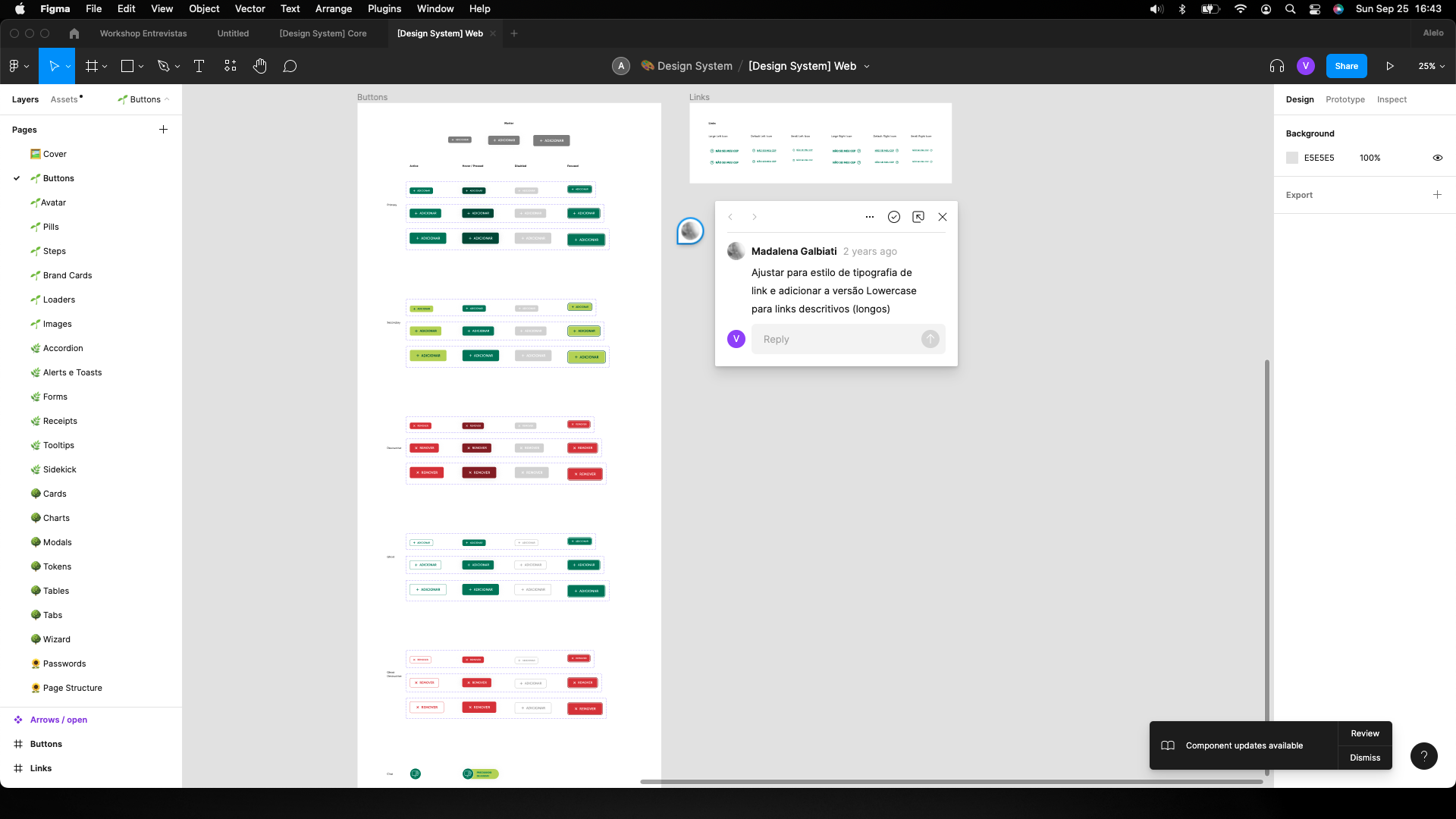Activate the Comment tool
This screenshot has width=1456, height=819.
click(290, 66)
